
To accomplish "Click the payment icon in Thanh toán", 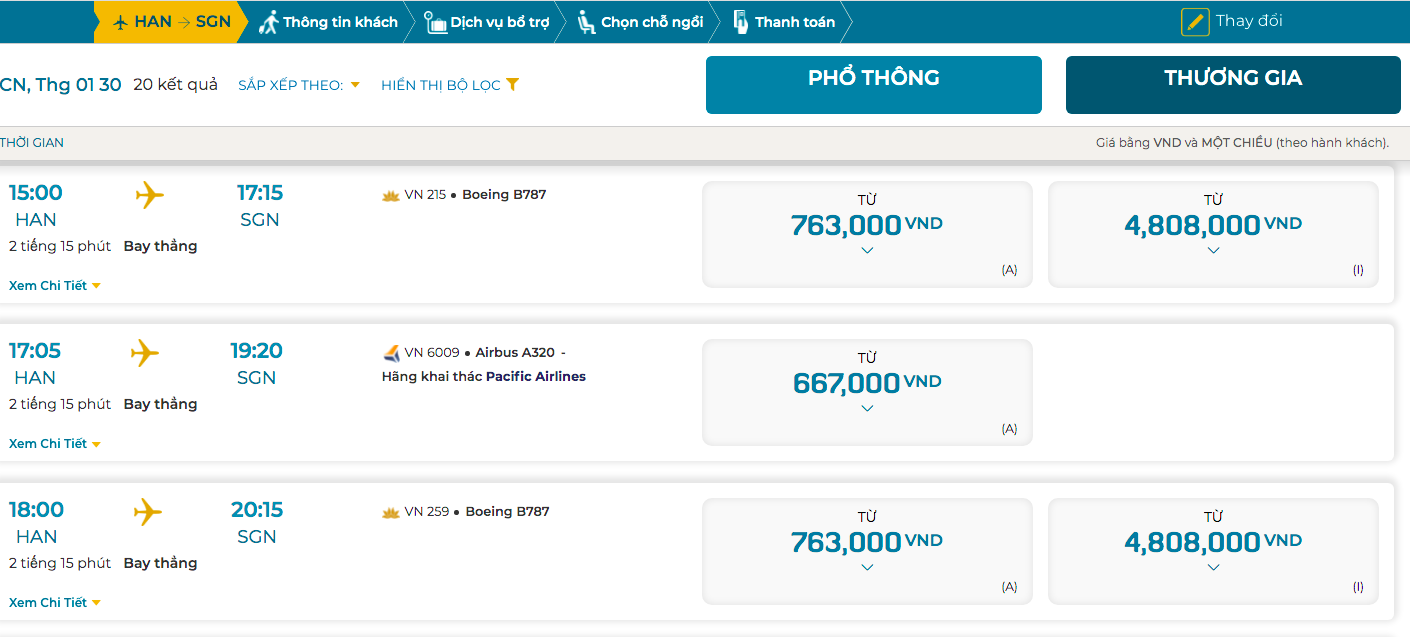I will pyautogui.click(x=741, y=22).
